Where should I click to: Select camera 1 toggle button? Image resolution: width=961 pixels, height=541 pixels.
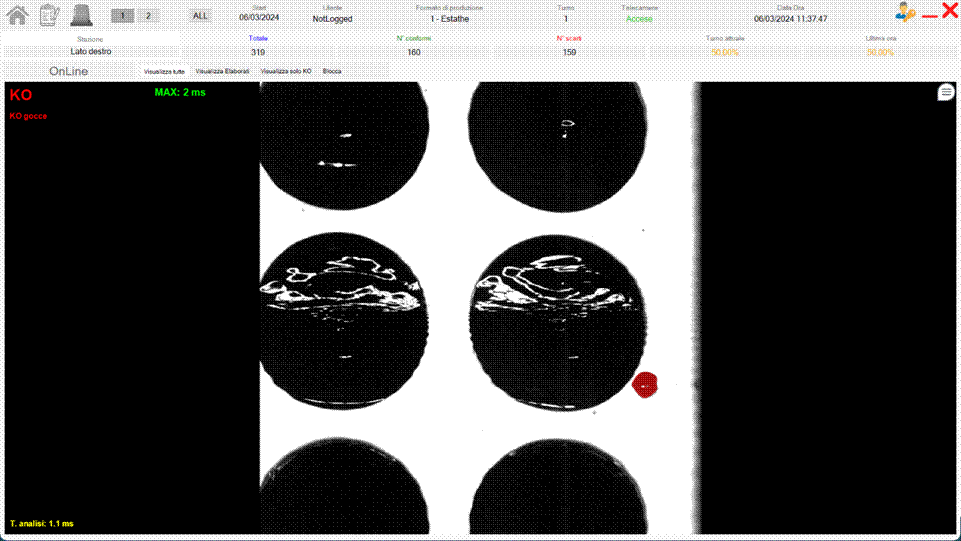coord(122,16)
